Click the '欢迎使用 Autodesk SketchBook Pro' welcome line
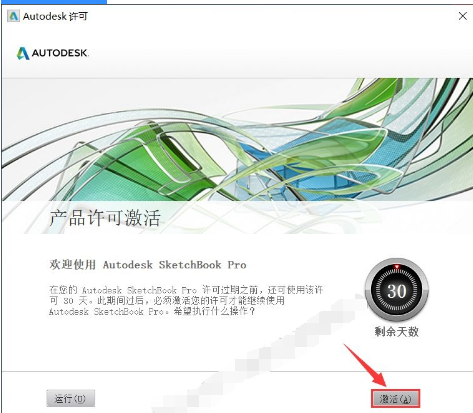Viewport: 473px width, 413px height. 148,265
